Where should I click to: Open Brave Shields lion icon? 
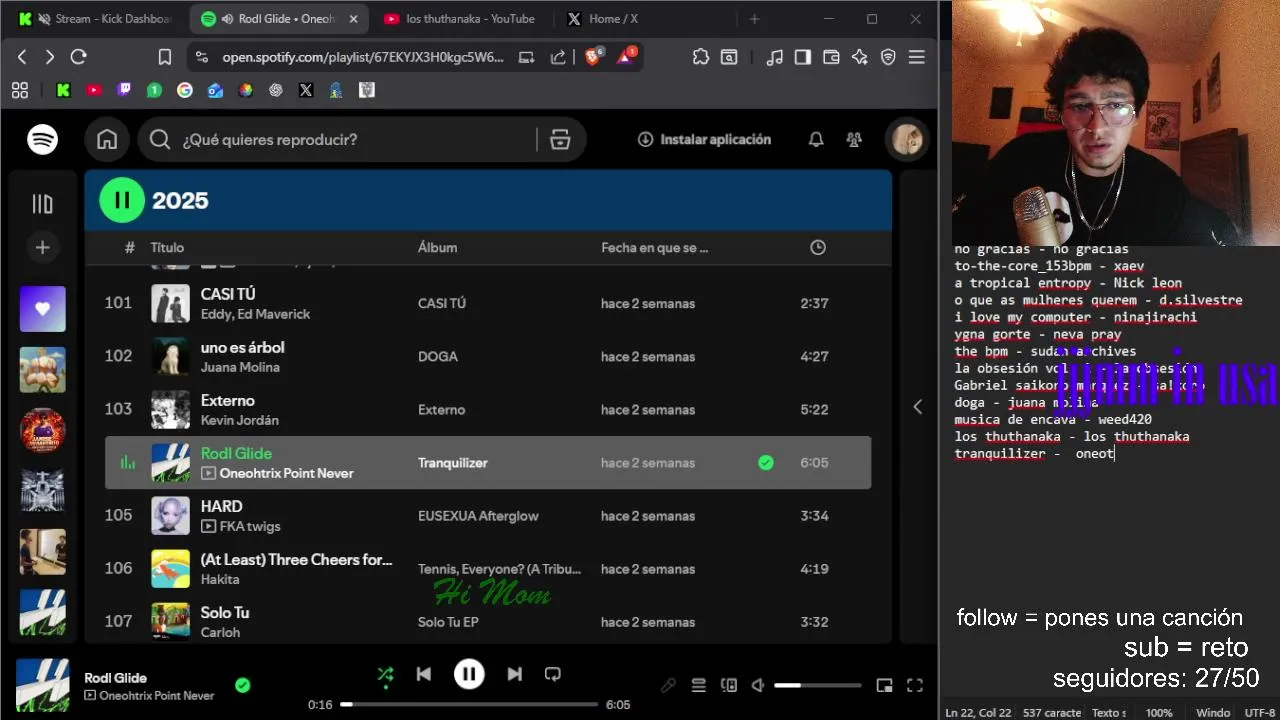592,57
